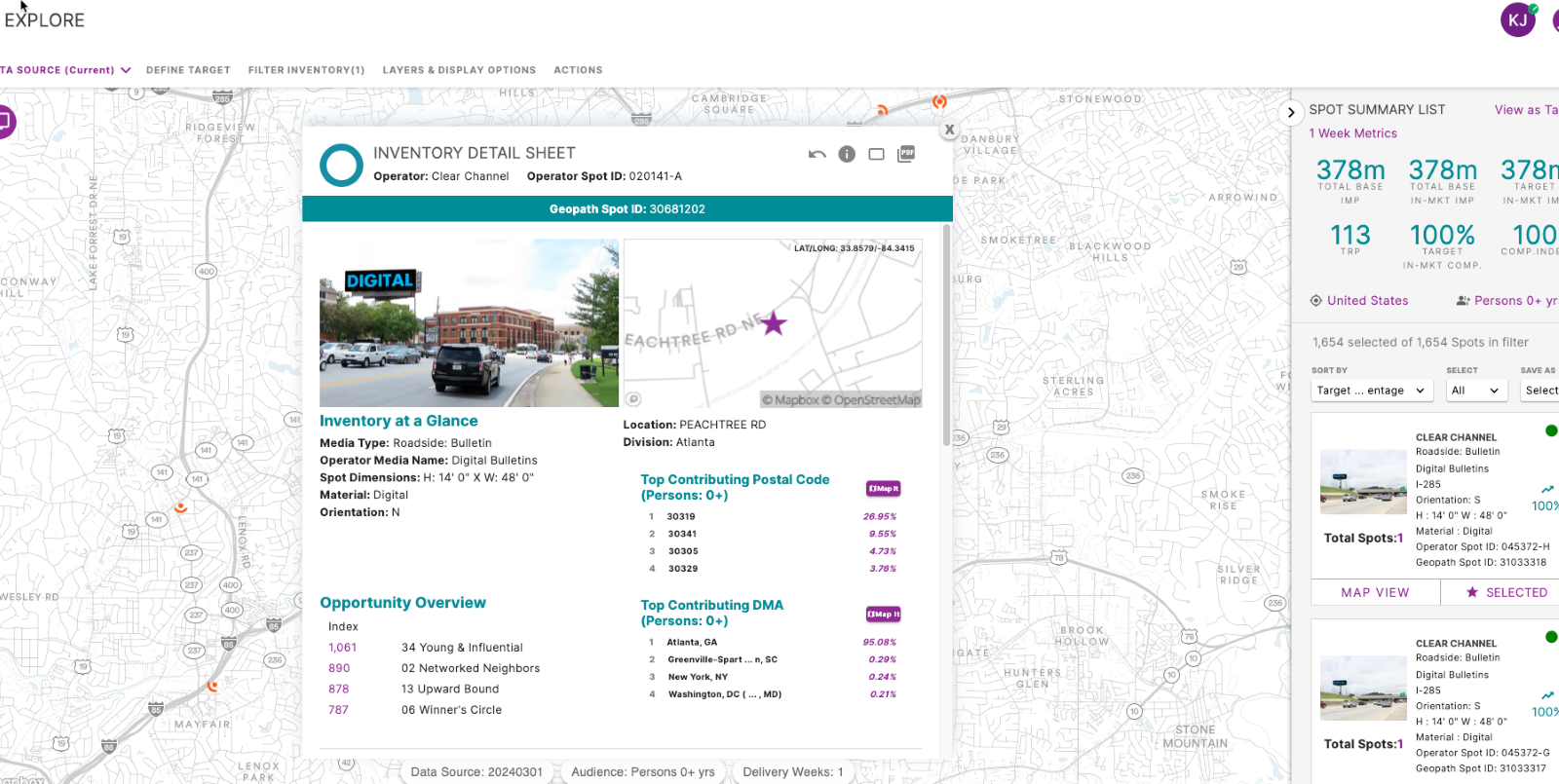Screen dimensions: 1559x784
Task: Click the Explore page title
Action: [45, 20]
